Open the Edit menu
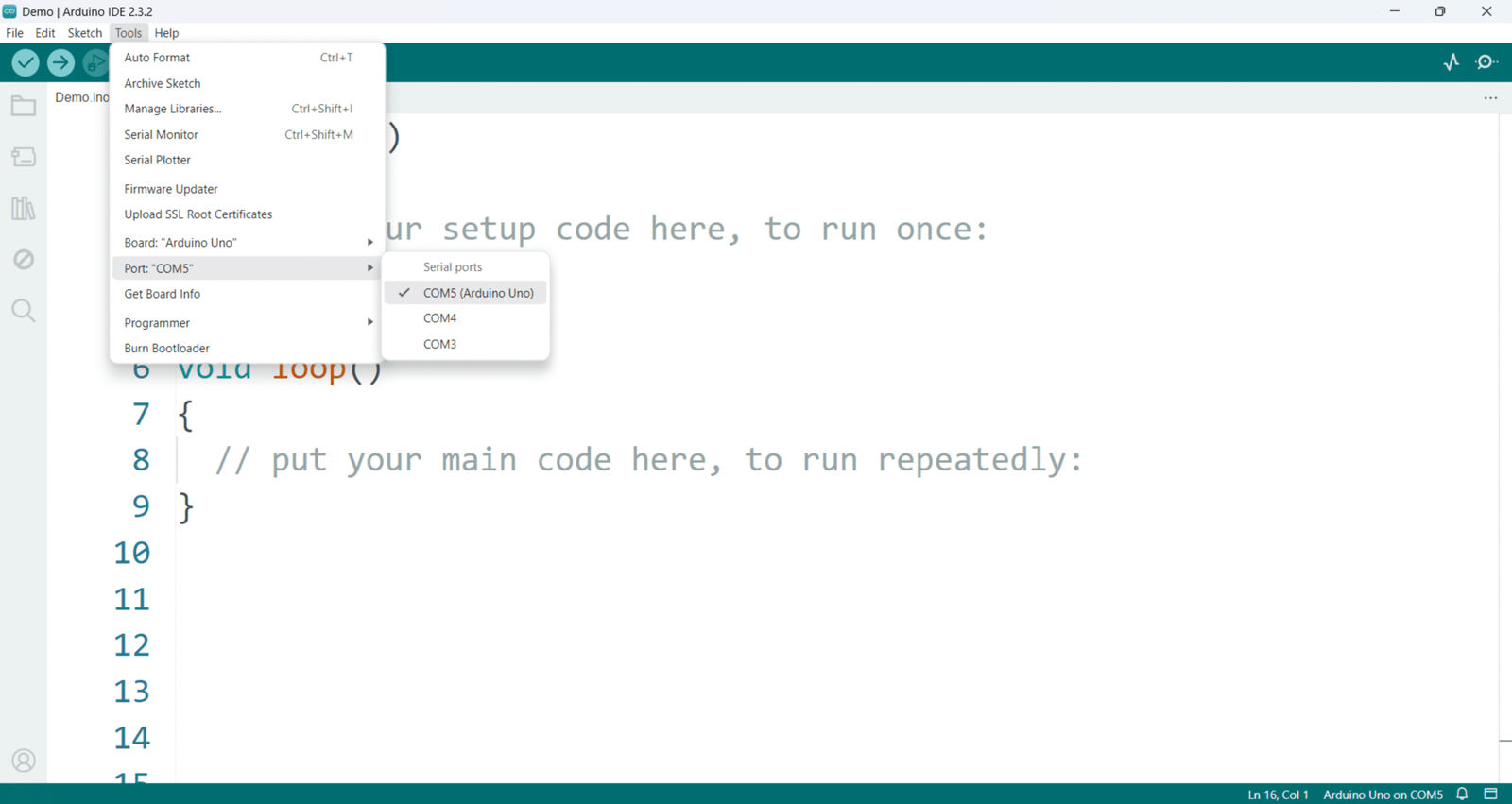Screen dimensions: 1512x804 tap(45, 33)
